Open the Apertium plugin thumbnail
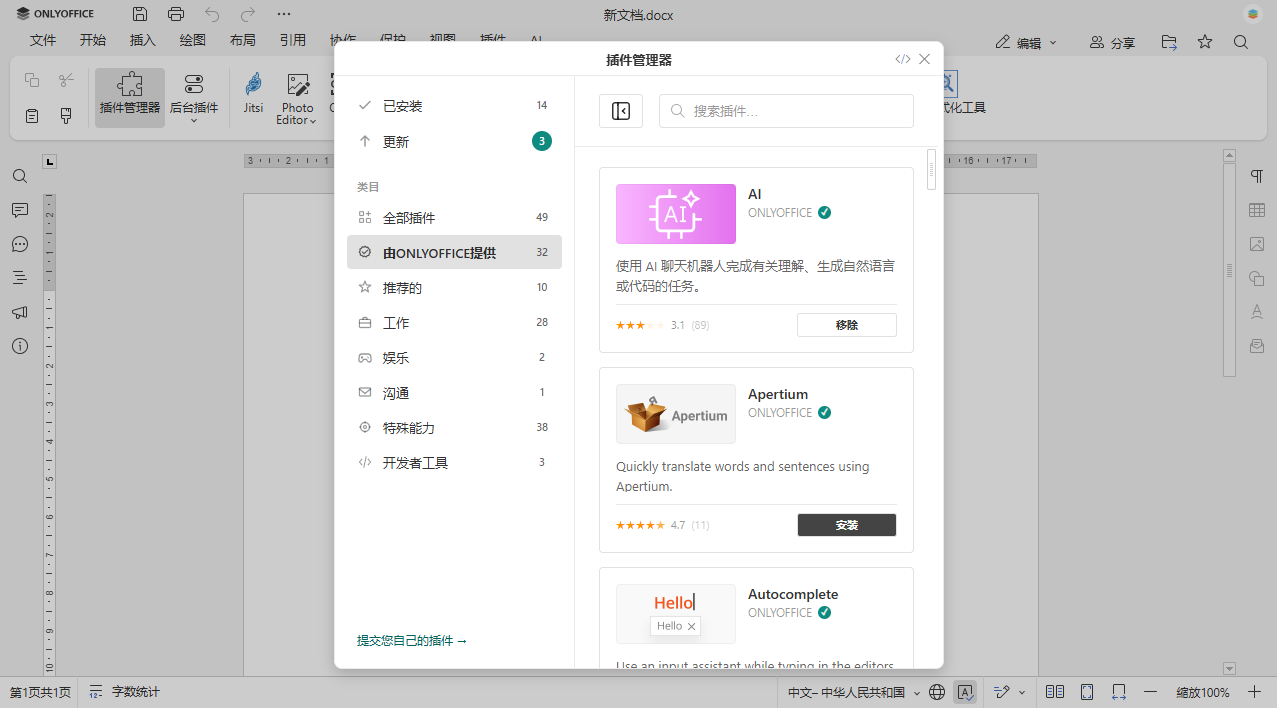Image resolution: width=1277 pixels, height=708 pixels. tap(676, 414)
